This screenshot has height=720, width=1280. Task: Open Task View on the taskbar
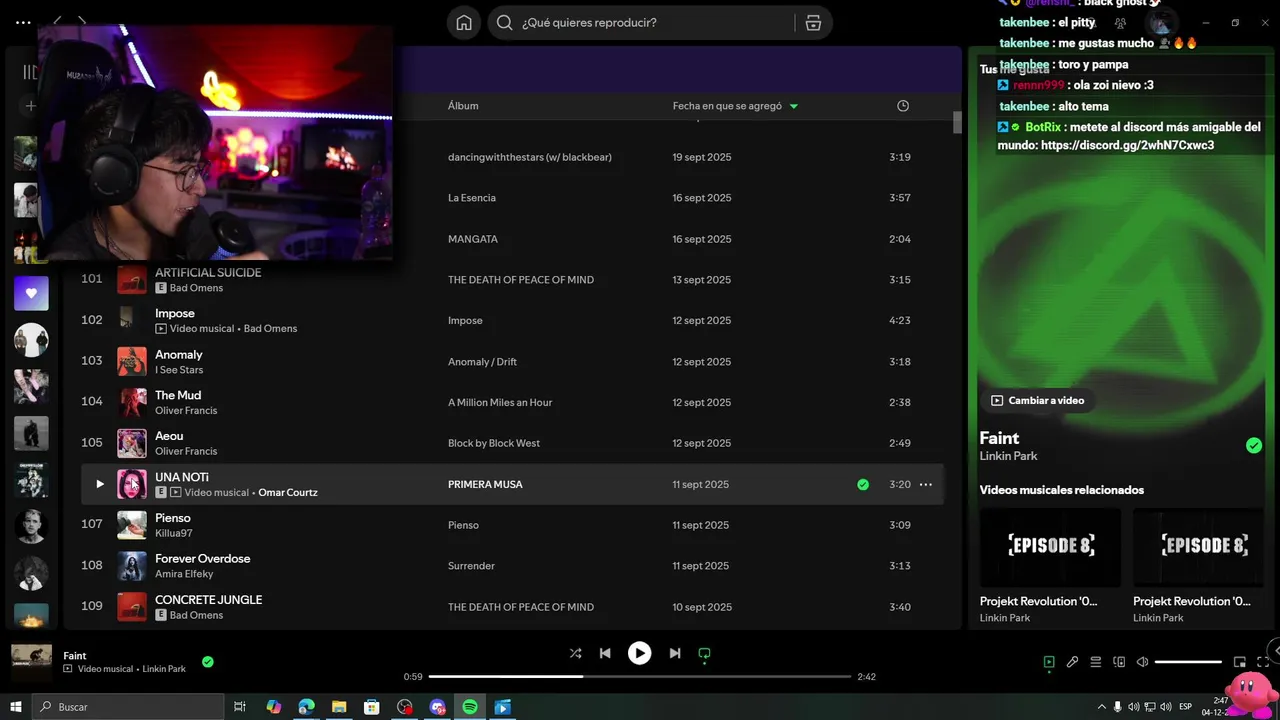(x=240, y=707)
